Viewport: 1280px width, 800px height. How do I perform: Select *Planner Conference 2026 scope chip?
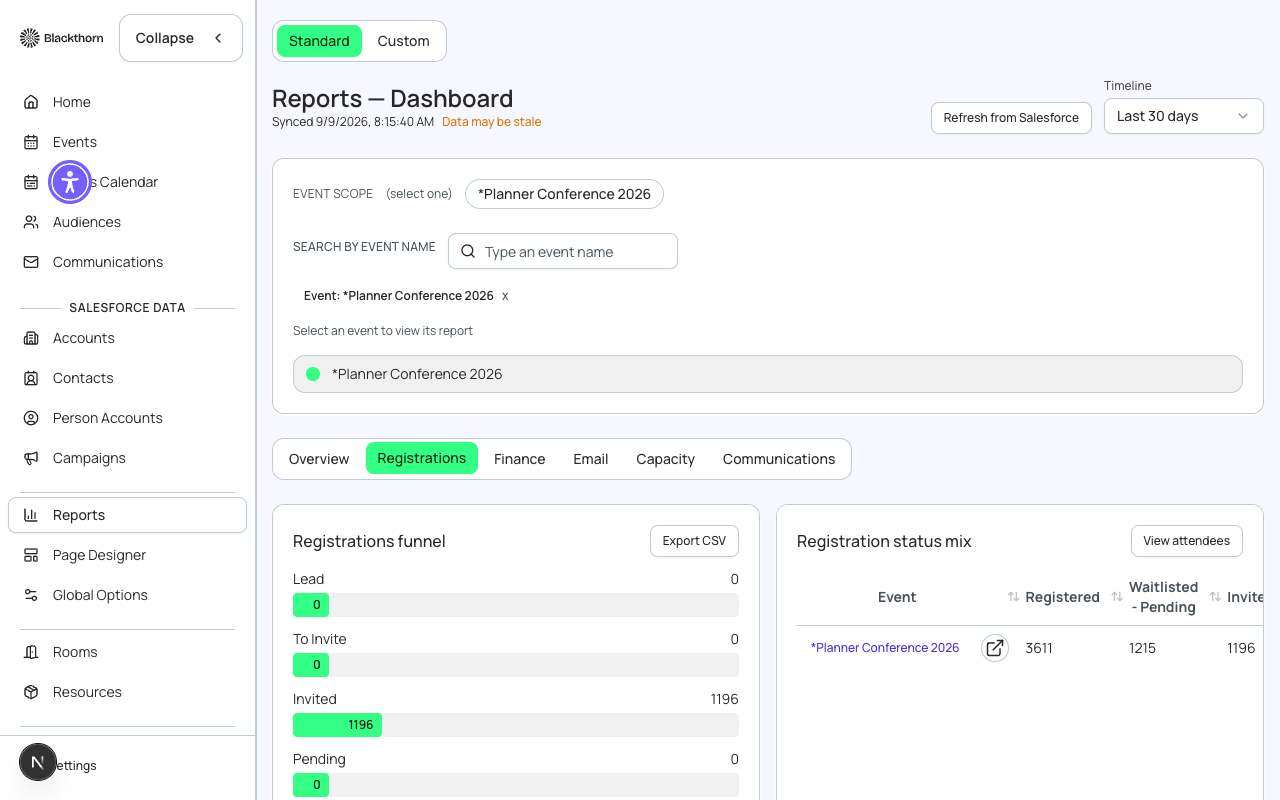pos(564,194)
